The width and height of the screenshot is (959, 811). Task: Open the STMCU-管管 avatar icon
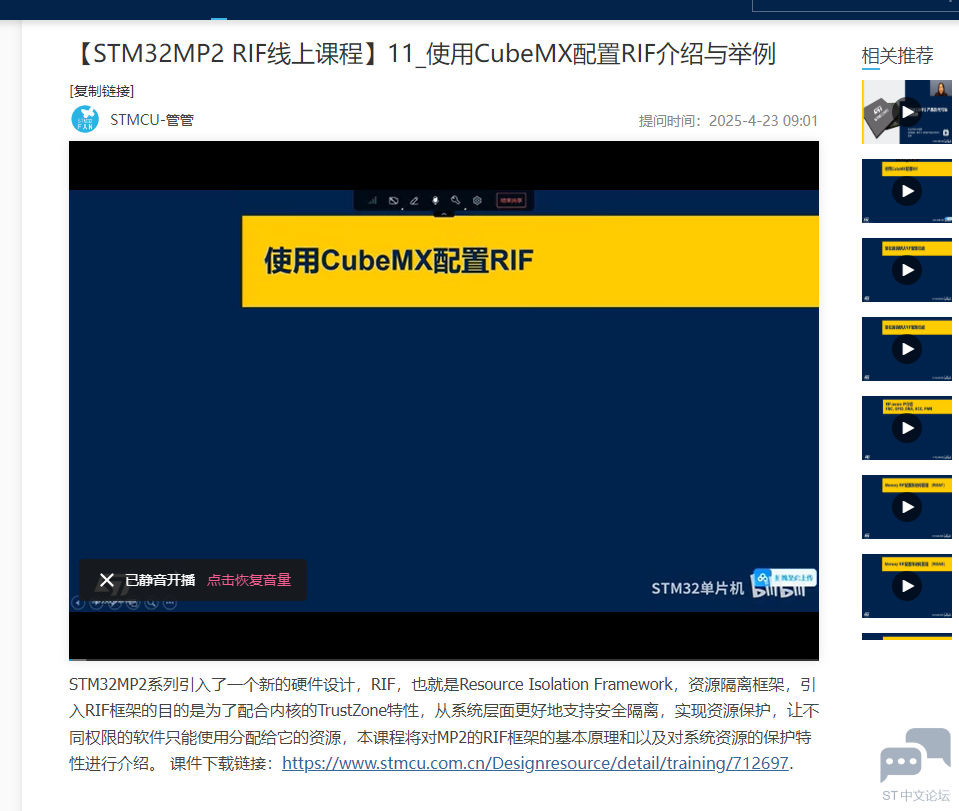(85, 119)
